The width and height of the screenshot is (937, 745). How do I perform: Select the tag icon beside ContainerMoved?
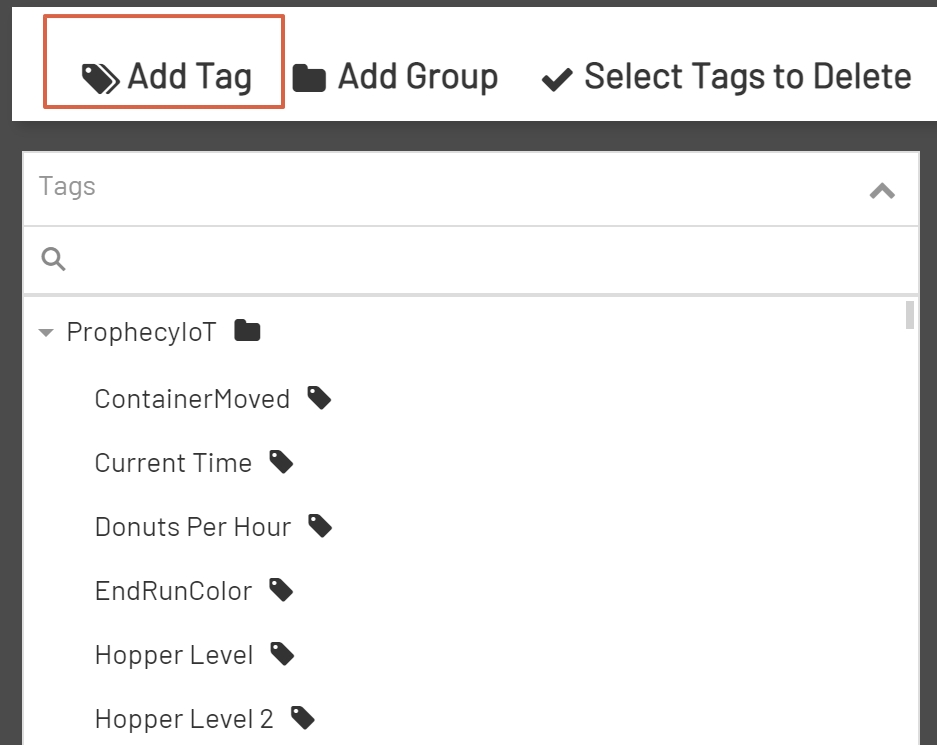click(x=320, y=397)
